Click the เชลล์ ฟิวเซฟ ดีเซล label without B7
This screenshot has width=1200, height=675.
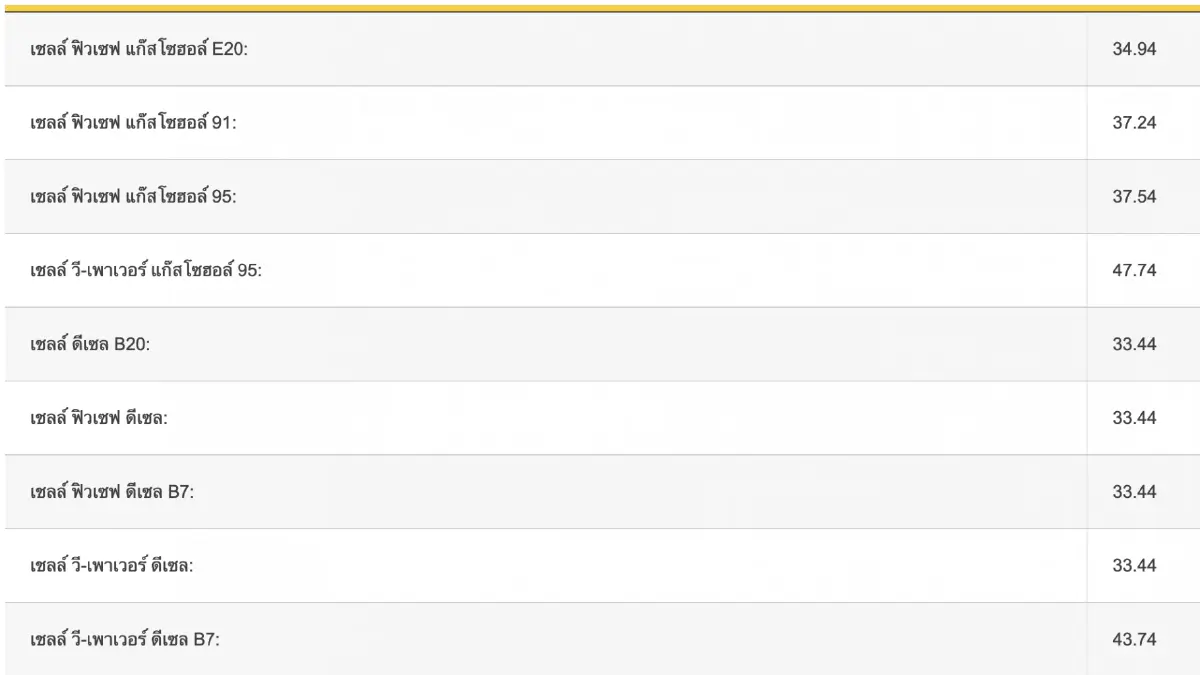pyautogui.click(x=99, y=418)
